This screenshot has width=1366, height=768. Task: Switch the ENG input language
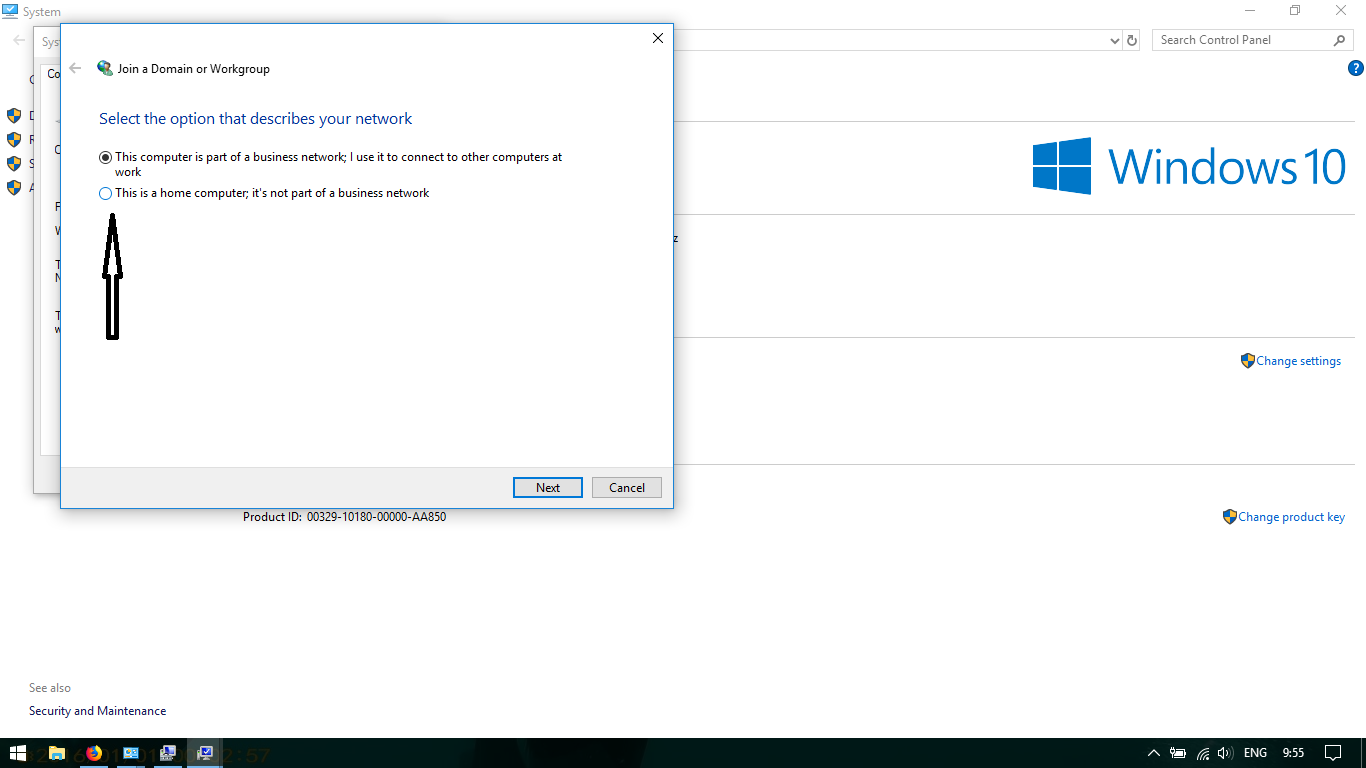1255,753
